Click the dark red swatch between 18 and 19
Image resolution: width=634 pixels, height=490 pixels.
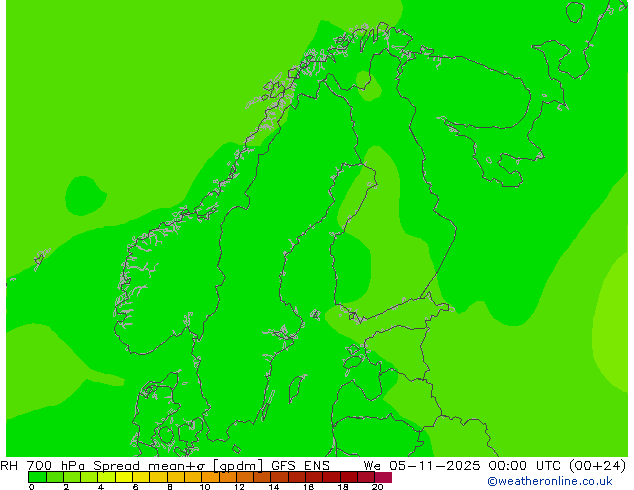349,477
